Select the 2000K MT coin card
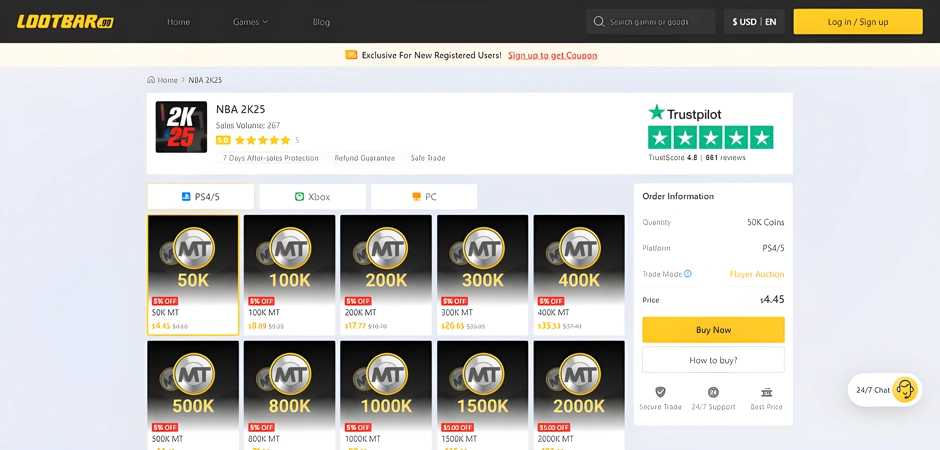This screenshot has height=450, width=940. [579, 395]
